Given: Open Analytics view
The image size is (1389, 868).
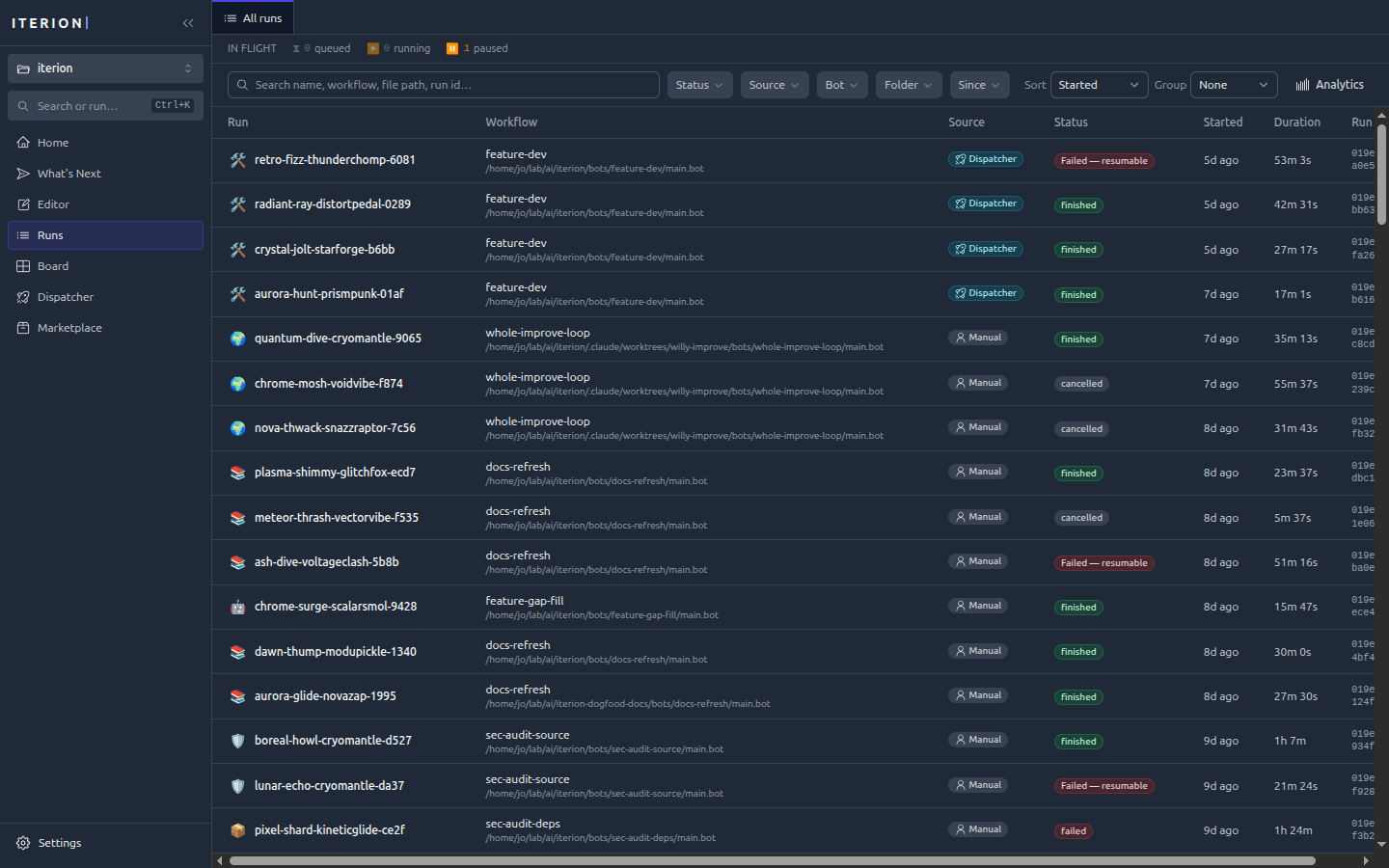Looking at the screenshot, I should (x=1329, y=85).
